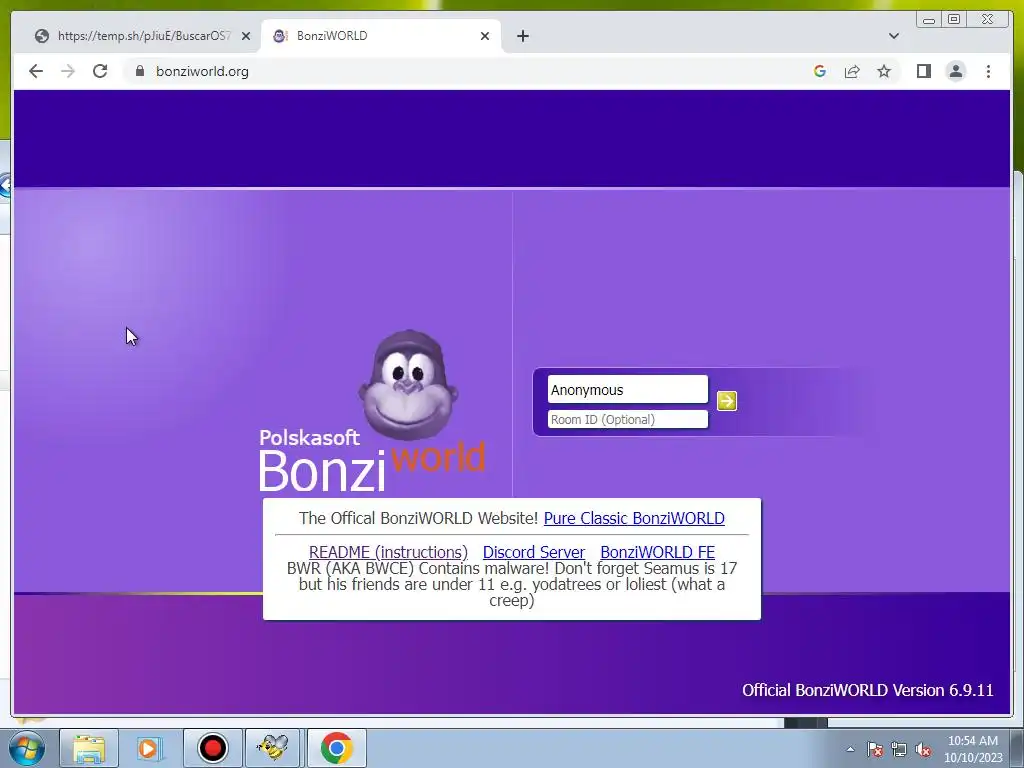Click the Action Center flag tray icon
Image resolution: width=1024 pixels, height=768 pixels.
(x=875, y=749)
